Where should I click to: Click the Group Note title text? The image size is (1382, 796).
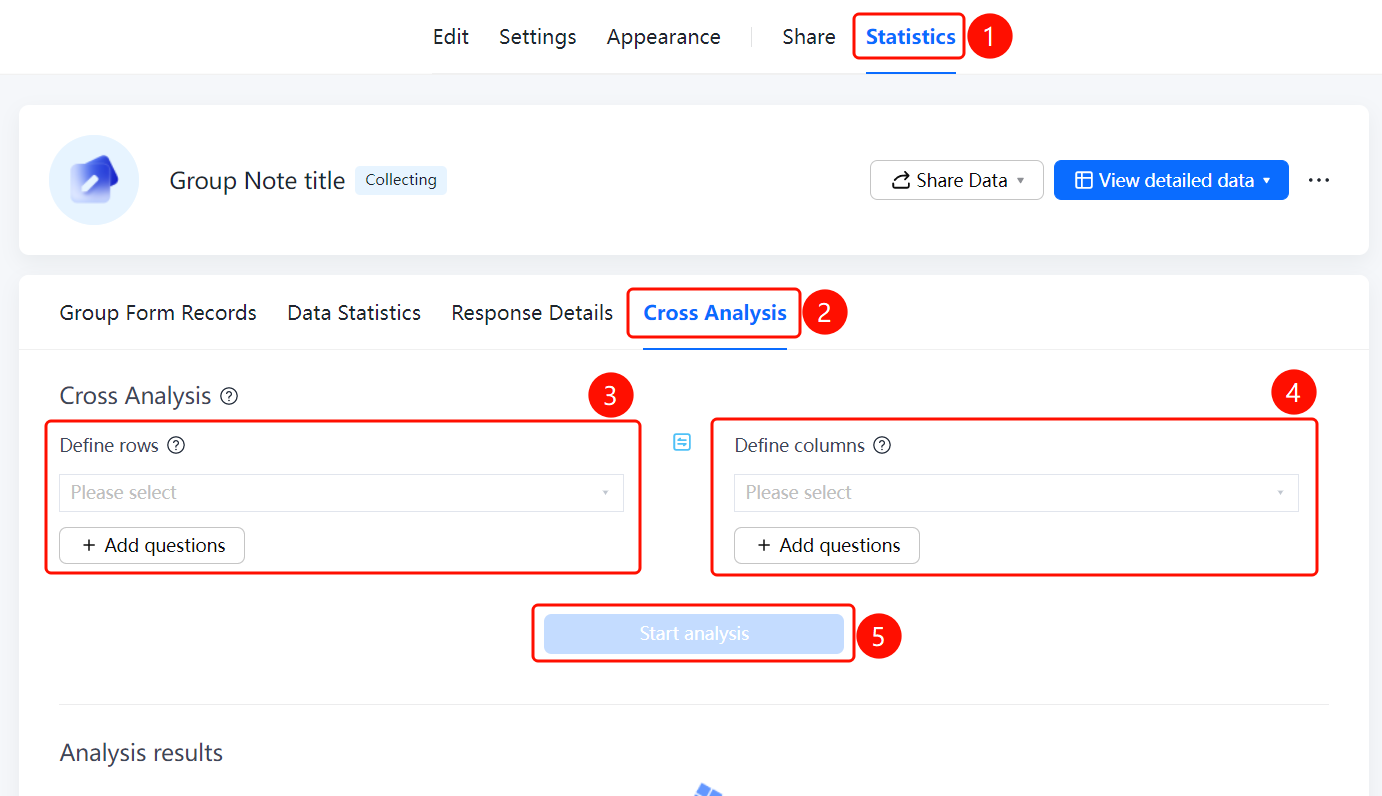[257, 181]
